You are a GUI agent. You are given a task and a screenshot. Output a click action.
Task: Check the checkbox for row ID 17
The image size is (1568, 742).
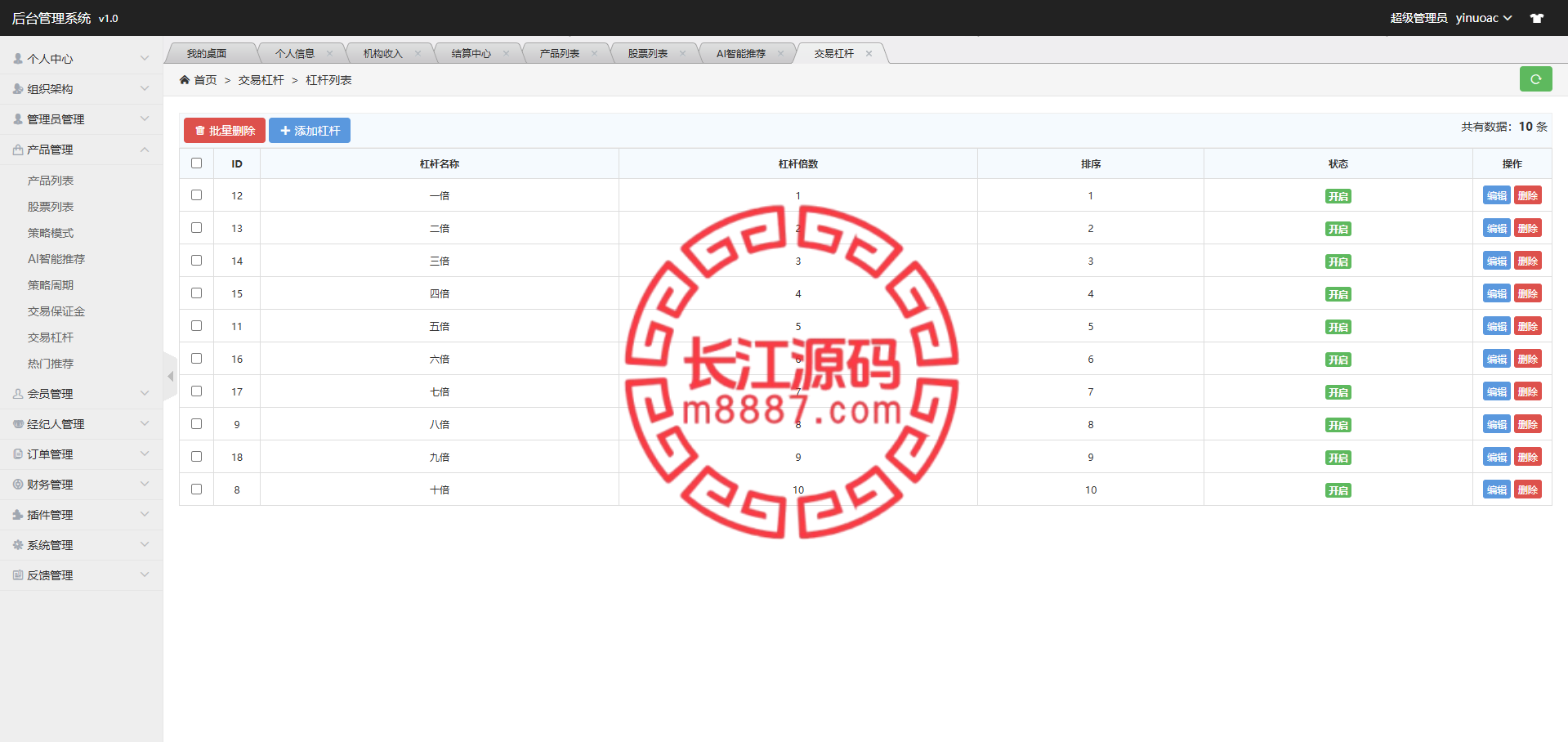coord(196,391)
